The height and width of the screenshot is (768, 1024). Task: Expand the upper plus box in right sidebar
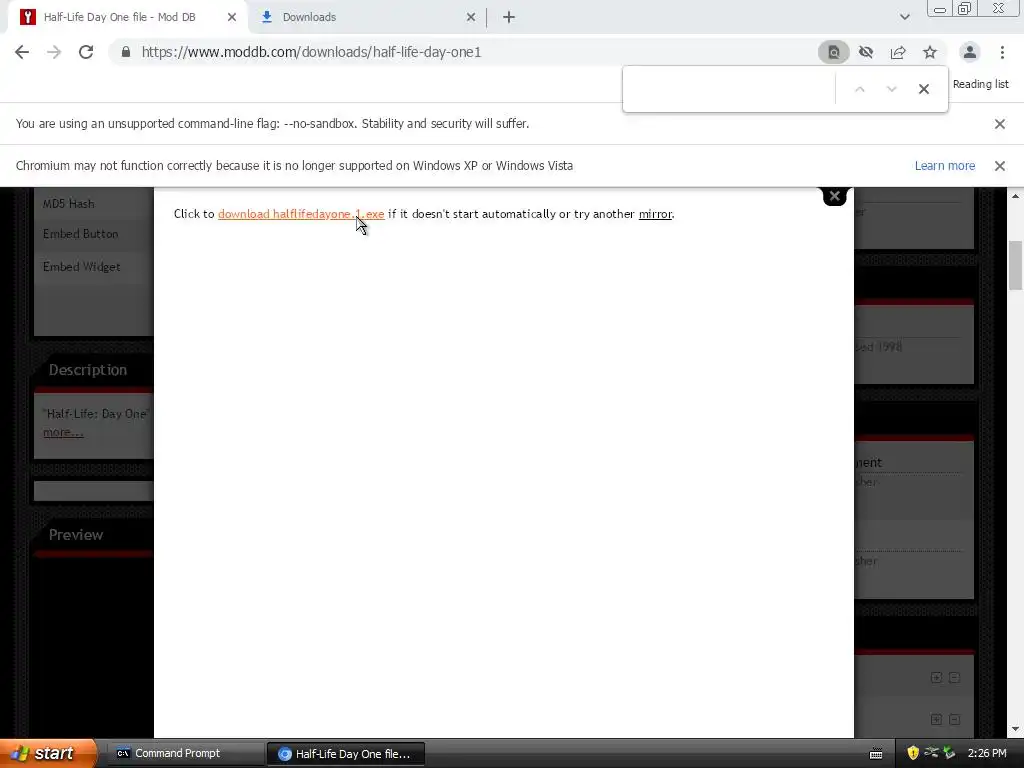936,678
